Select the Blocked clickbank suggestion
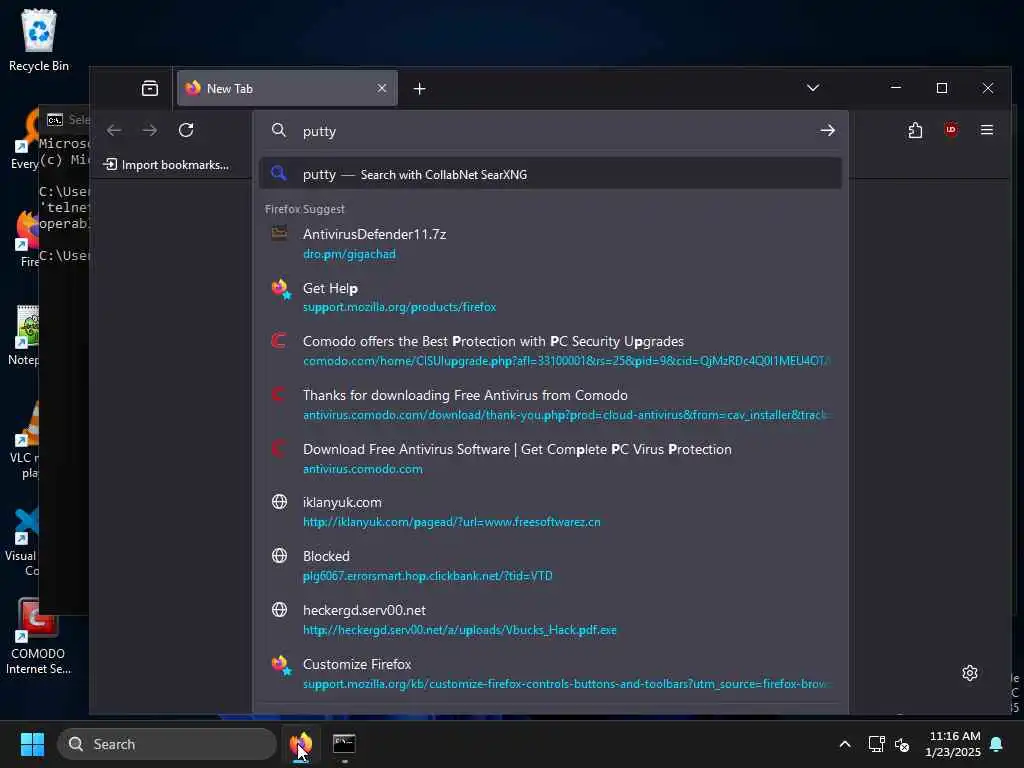Viewport: 1024px width, 768px height. pos(551,566)
